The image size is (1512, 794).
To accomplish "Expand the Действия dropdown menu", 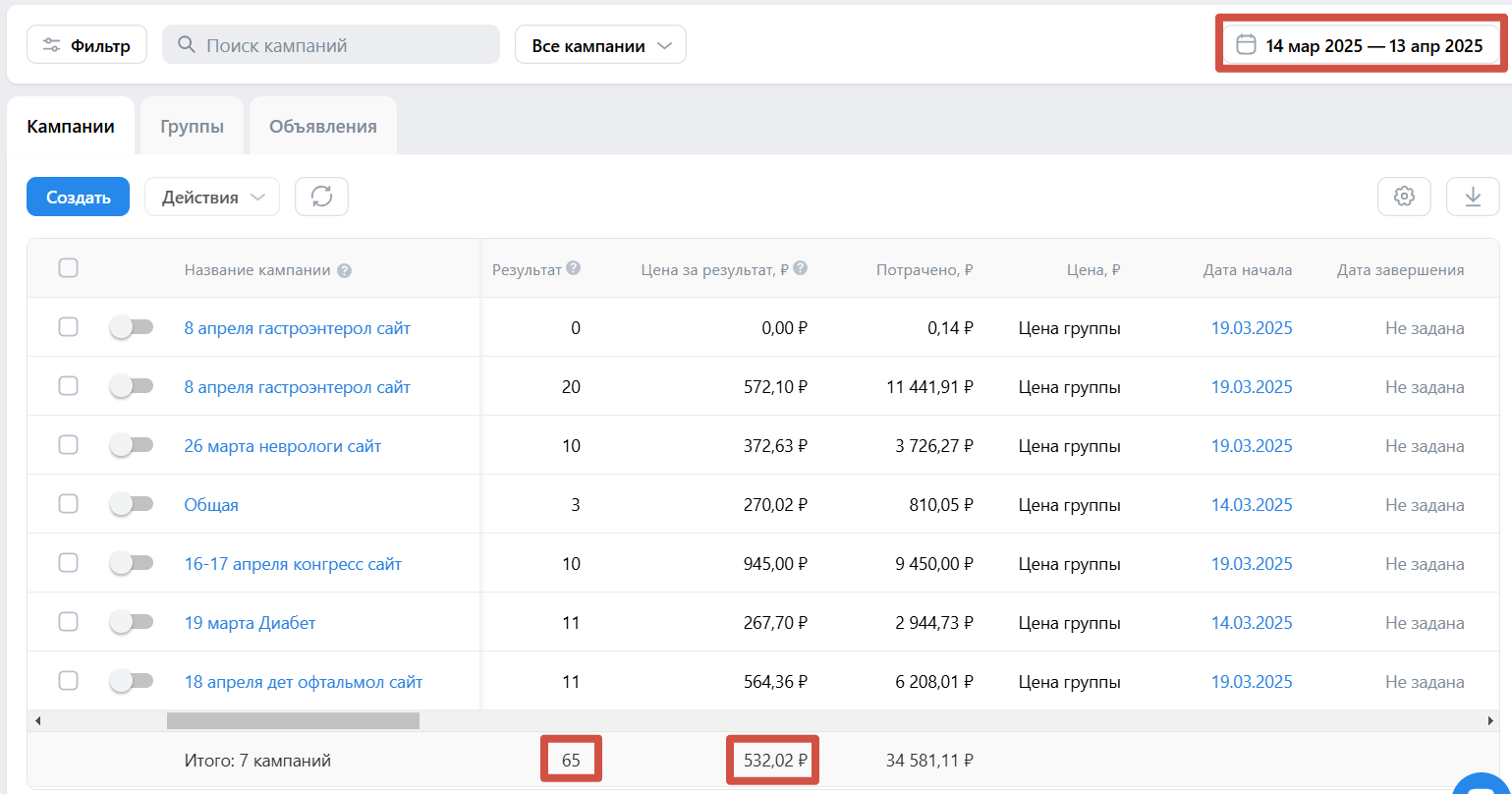I will click(x=212, y=197).
